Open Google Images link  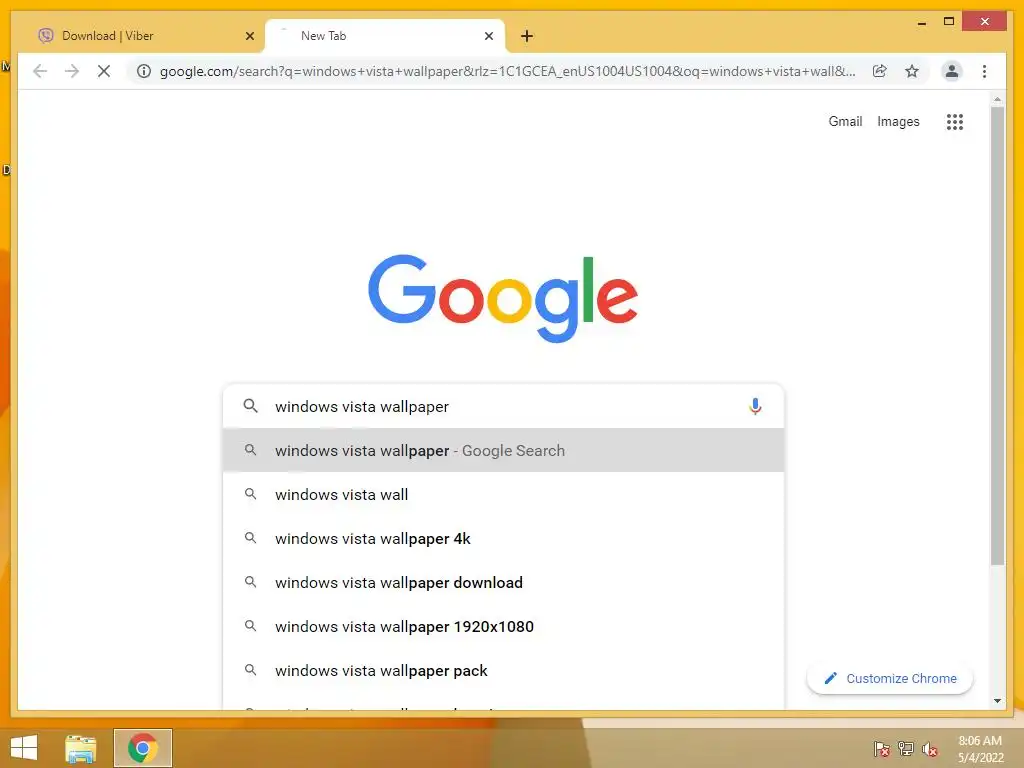click(898, 121)
